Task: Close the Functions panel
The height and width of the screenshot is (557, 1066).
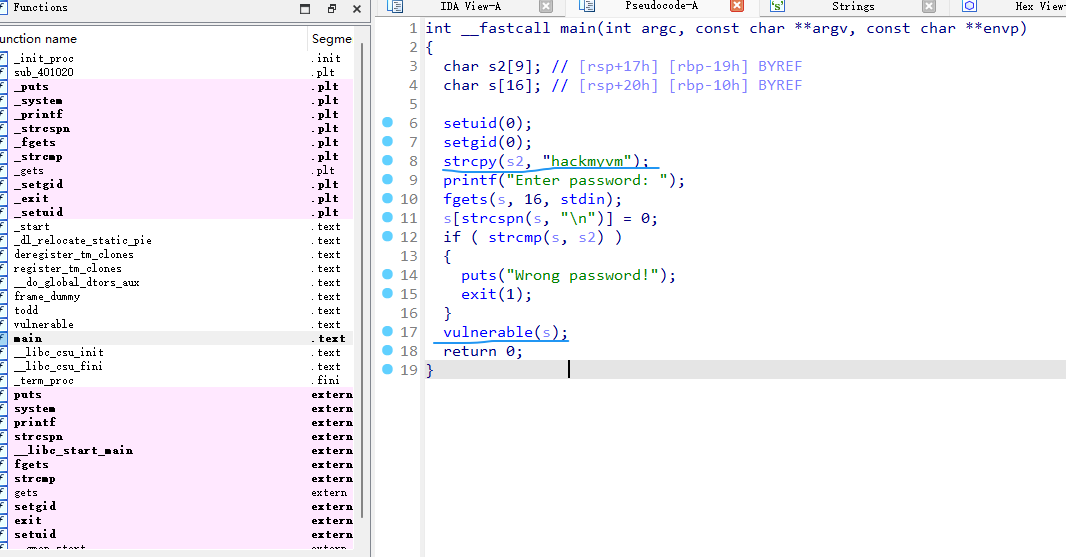Action: pos(357,8)
